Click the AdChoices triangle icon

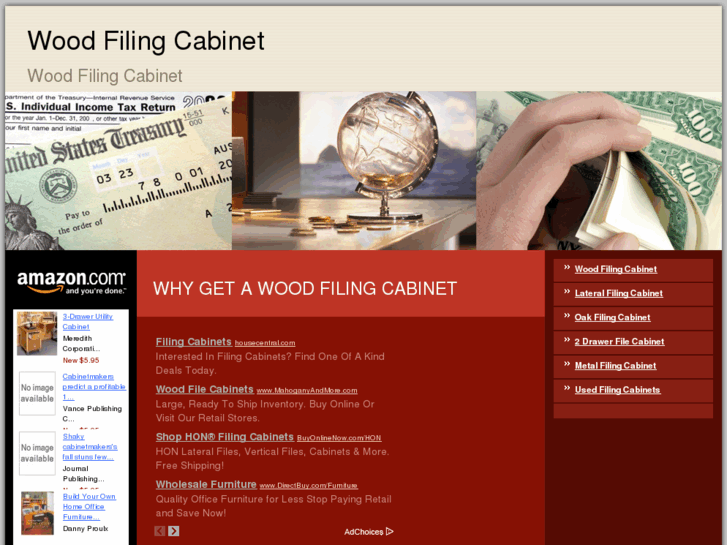coord(389,532)
